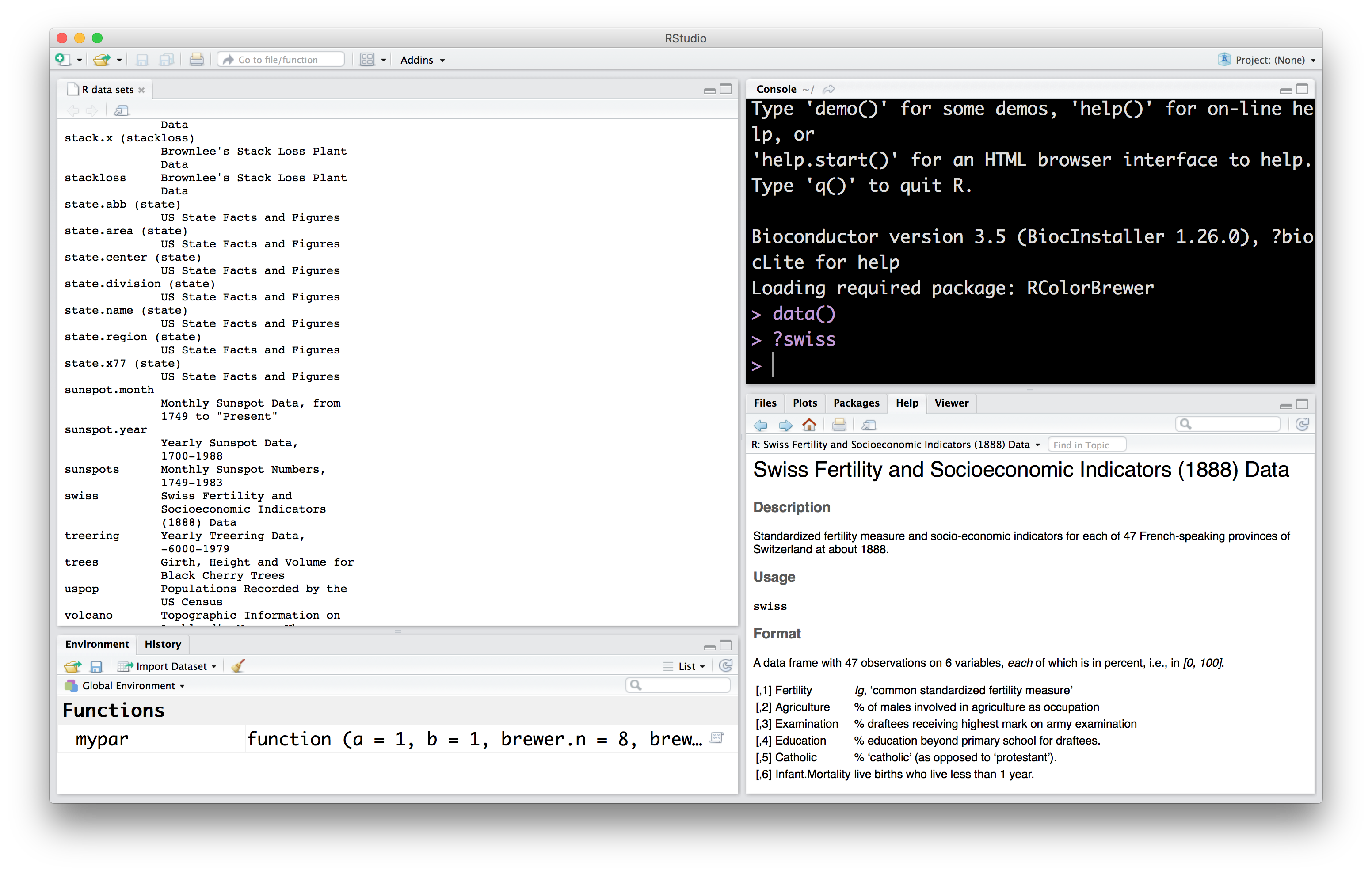Open the New File dropdown arrow
The height and width of the screenshot is (874, 1372).
(x=79, y=60)
